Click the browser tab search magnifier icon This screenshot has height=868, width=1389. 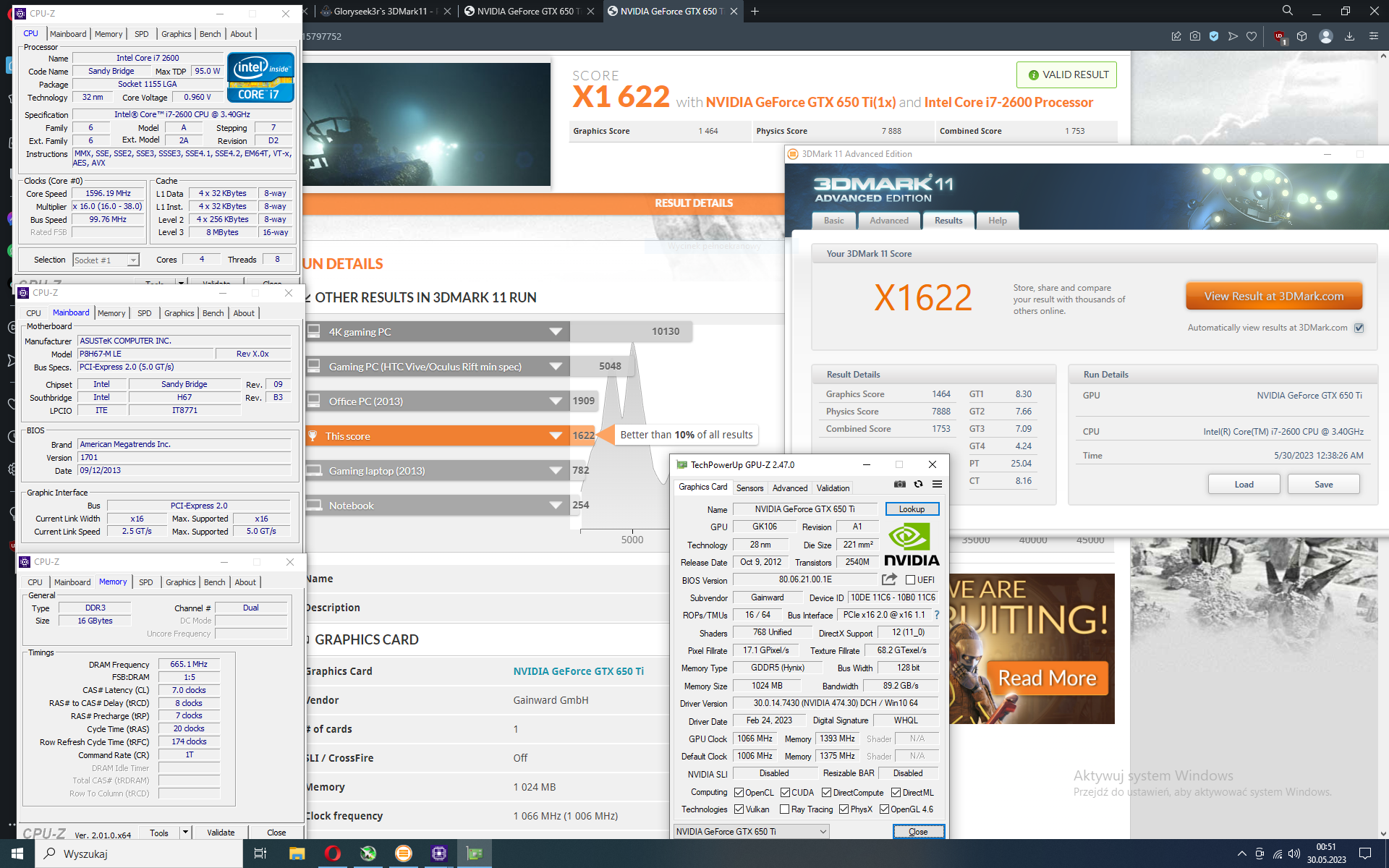tap(1288, 11)
